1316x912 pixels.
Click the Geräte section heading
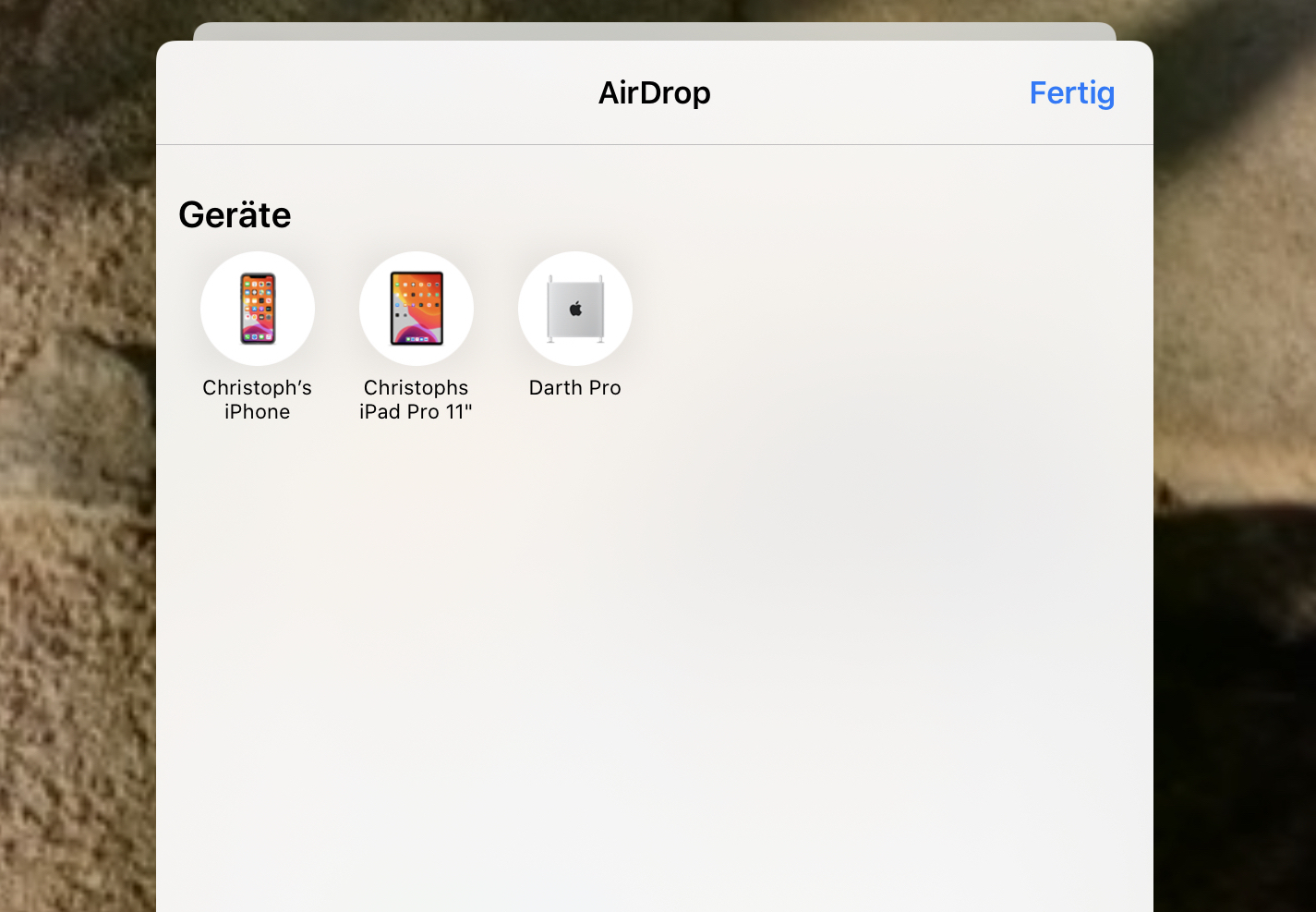pos(235,214)
